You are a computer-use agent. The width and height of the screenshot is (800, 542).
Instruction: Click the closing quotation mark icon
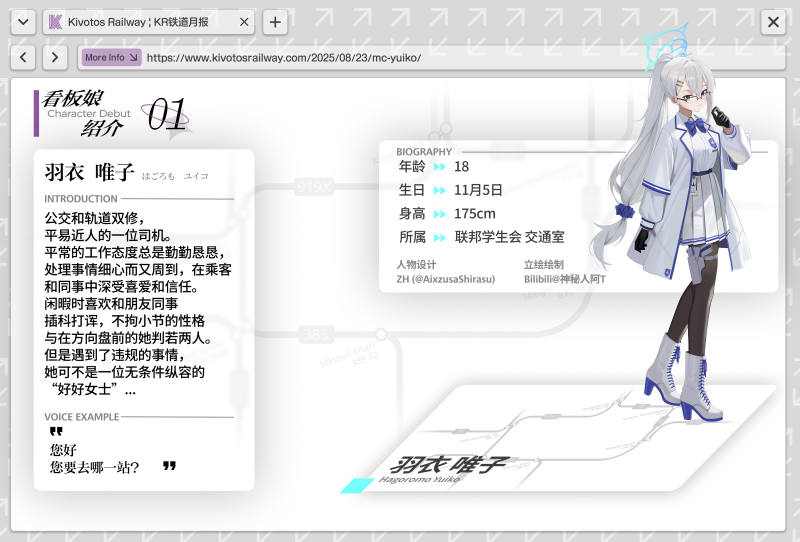169,465
